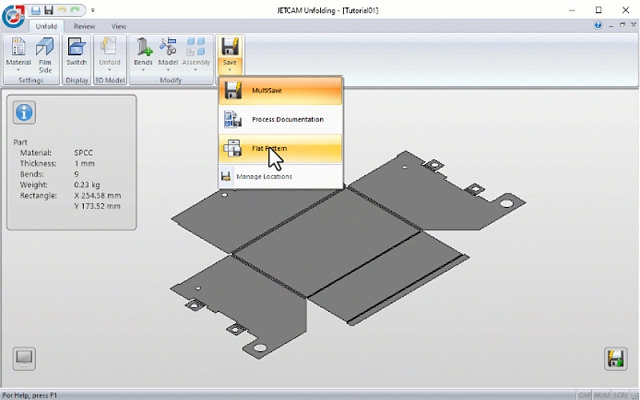Image resolution: width=640 pixels, height=400 pixels.
Task: Click the Y 173.52 mm rectangle value
Action: pyautogui.click(x=97, y=206)
